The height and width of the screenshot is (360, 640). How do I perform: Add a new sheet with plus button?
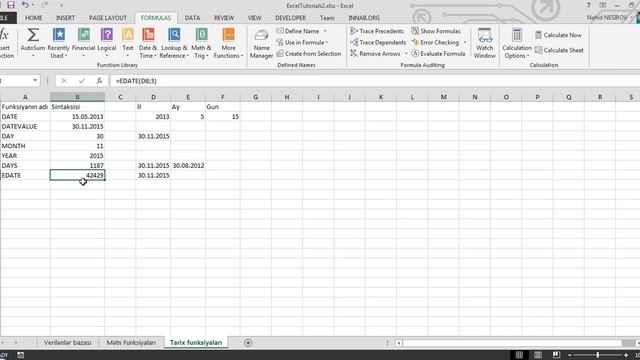click(x=248, y=343)
